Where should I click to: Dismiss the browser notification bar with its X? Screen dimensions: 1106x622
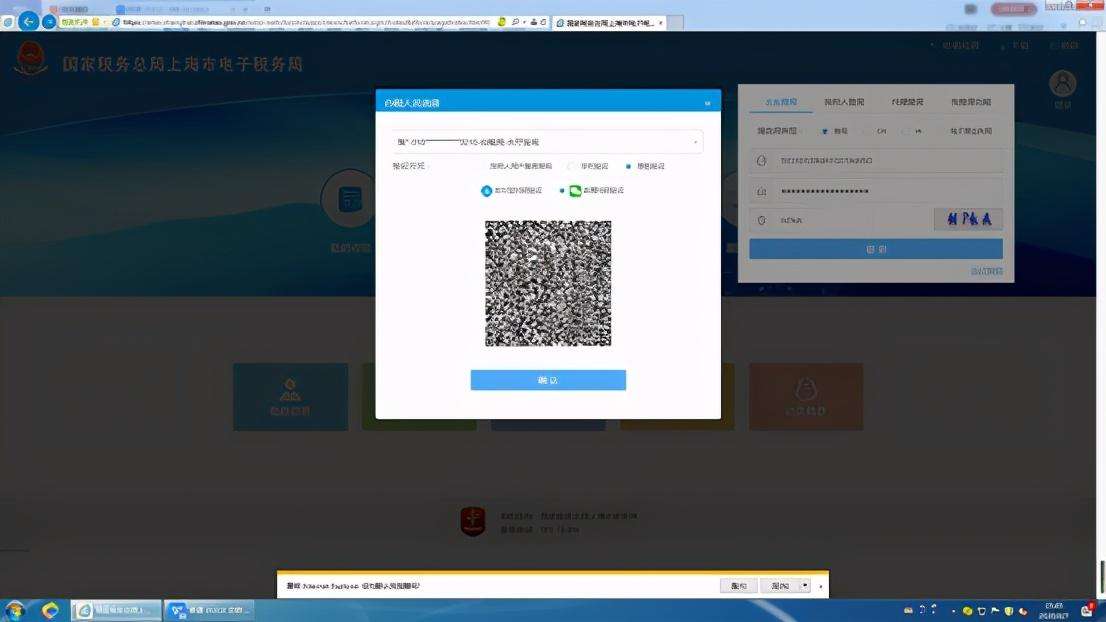coord(820,586)
